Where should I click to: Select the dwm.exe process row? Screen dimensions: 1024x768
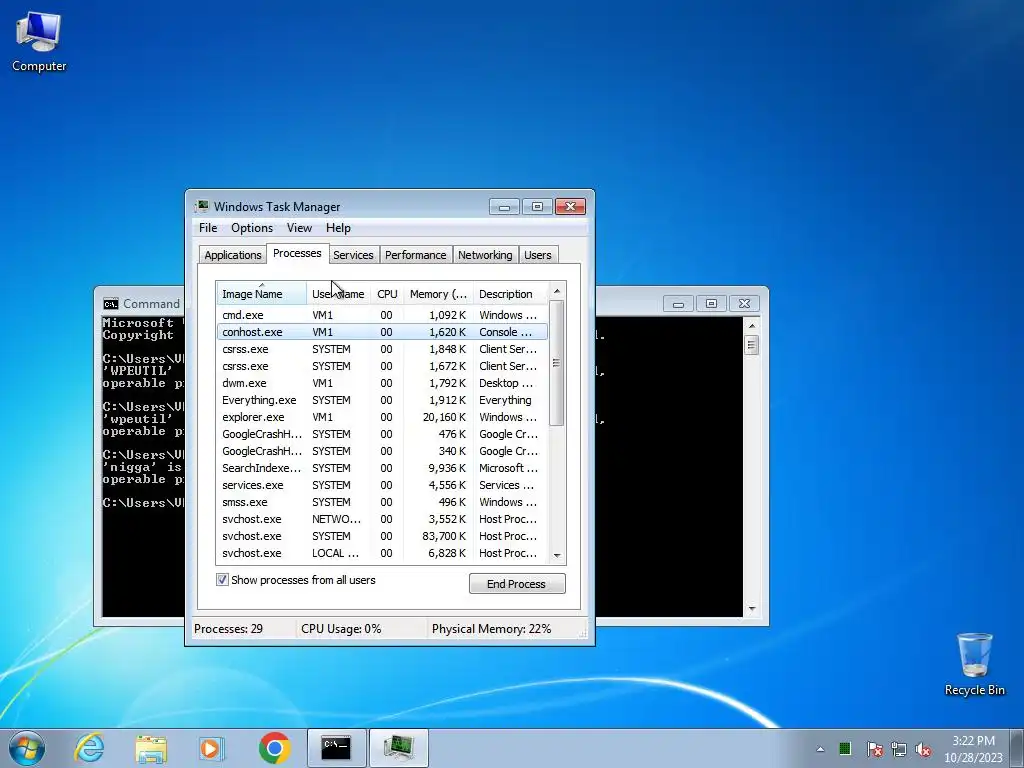382,383
